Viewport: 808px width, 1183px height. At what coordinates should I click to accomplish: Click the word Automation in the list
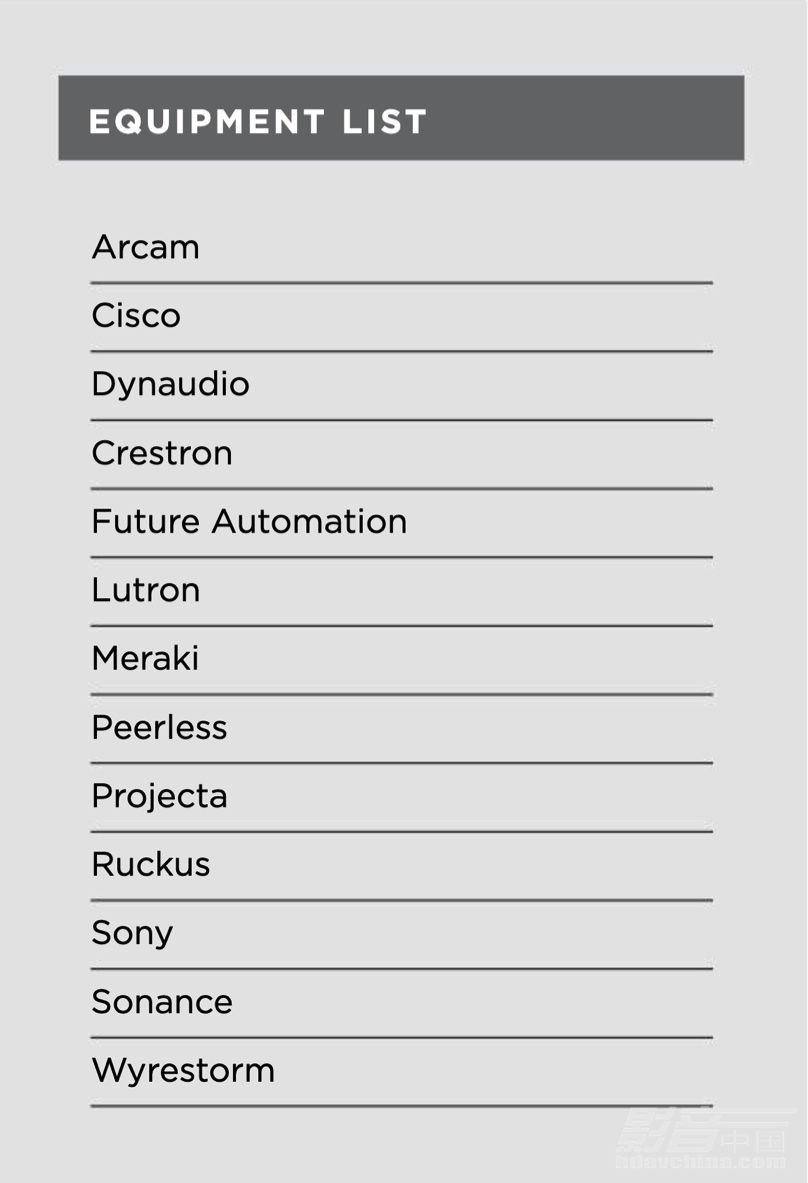(x=309, y=521)
